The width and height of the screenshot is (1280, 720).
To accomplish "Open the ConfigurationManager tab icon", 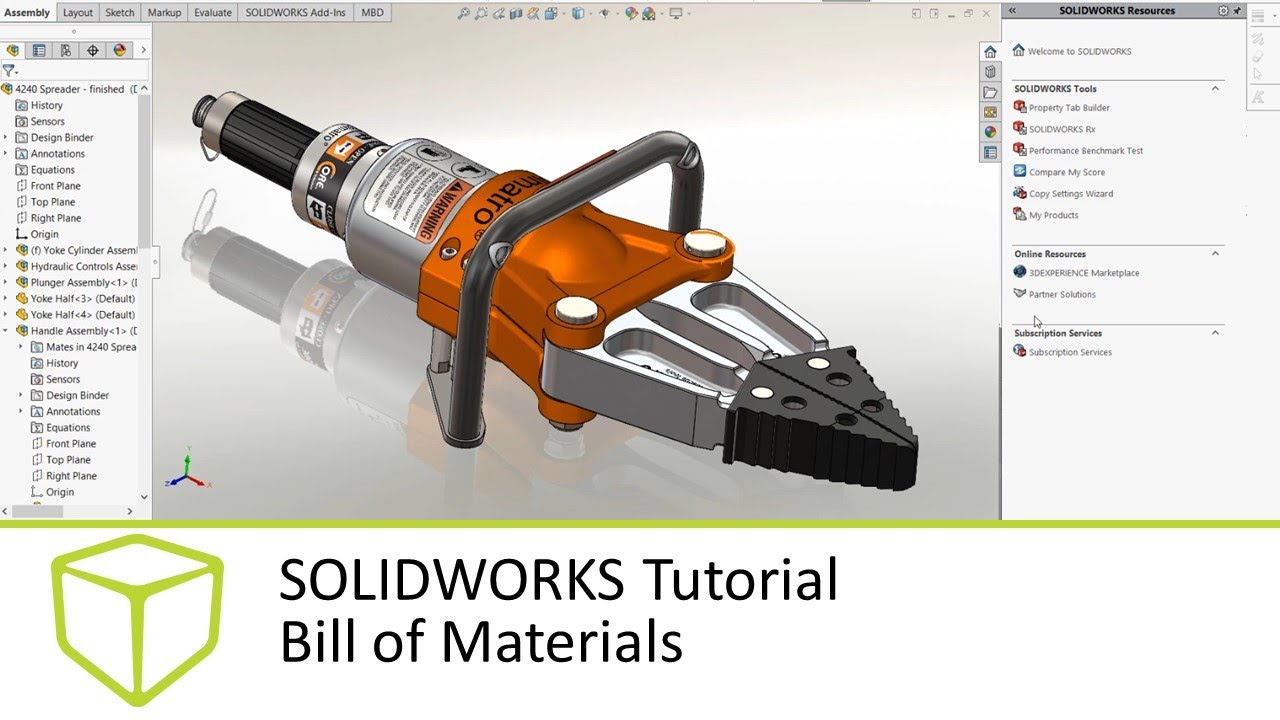I will (66, 50).
